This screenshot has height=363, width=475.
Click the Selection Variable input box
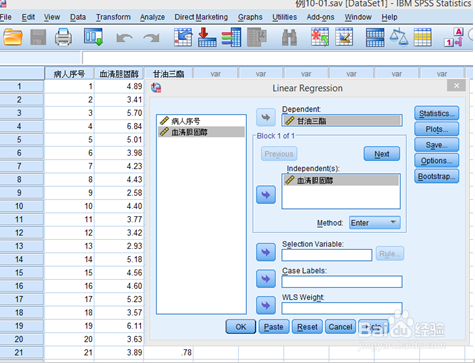click(x=327, y=255)
